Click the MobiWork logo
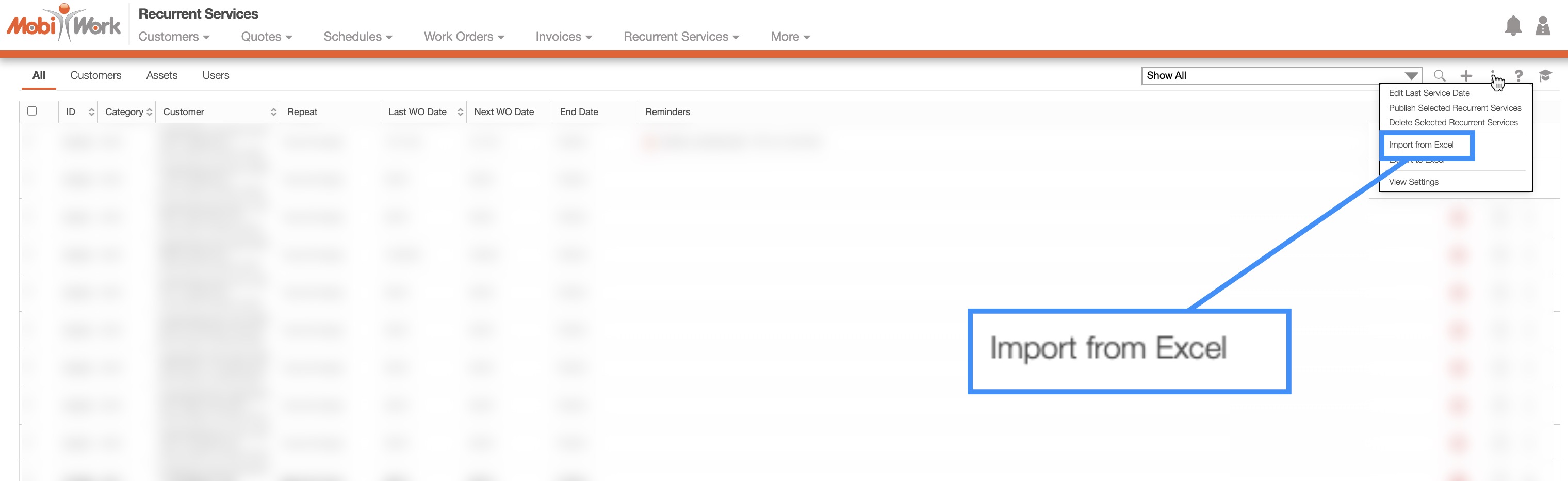Viewport: 1568px width, 481px height. pyautogui.click(x=64, y=24)
